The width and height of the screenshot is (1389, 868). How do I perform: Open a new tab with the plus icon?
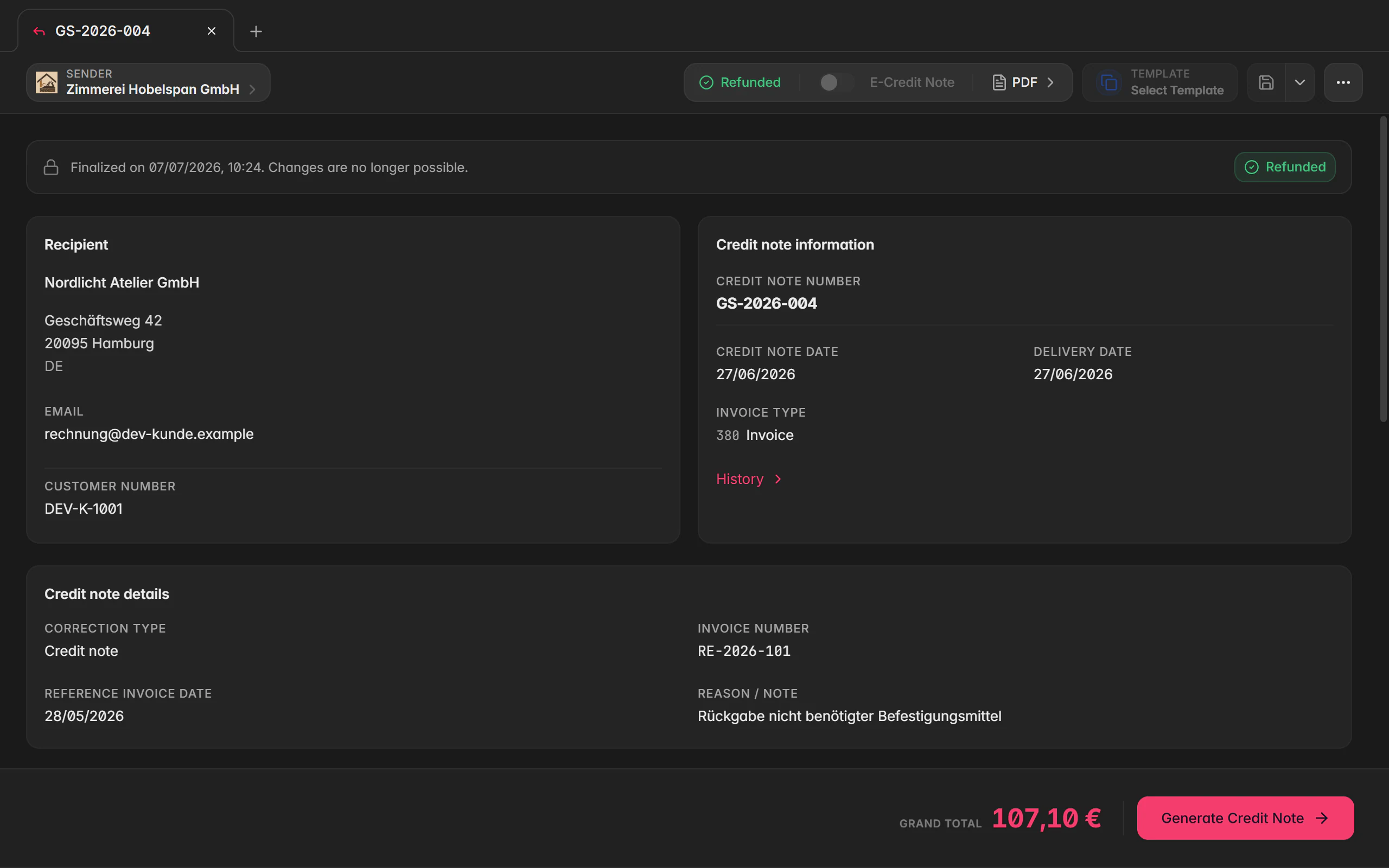[256, 31]
